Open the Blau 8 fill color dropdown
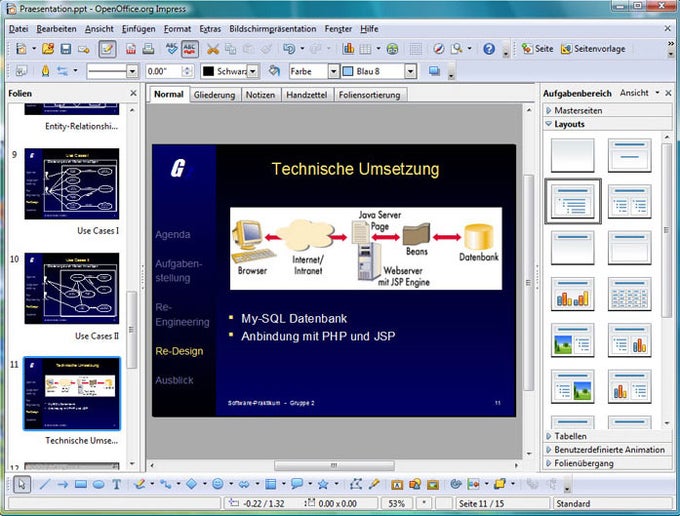680x516 pixels. click(x=410, y=71)
